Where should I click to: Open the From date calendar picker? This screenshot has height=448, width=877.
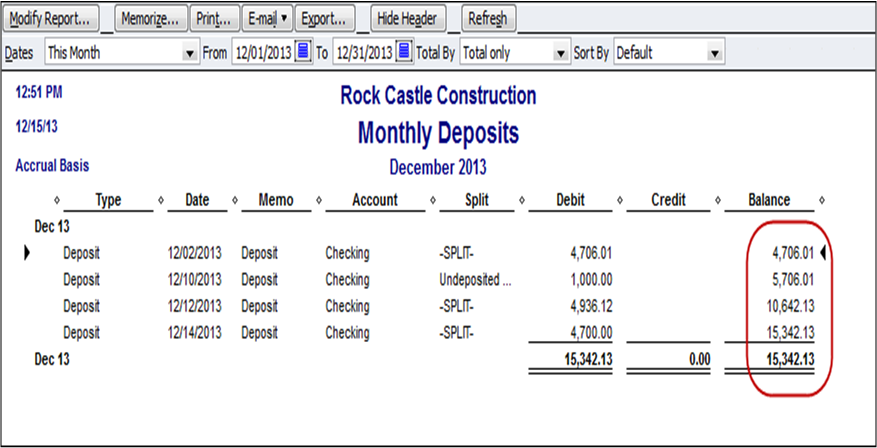coord(303,53)
